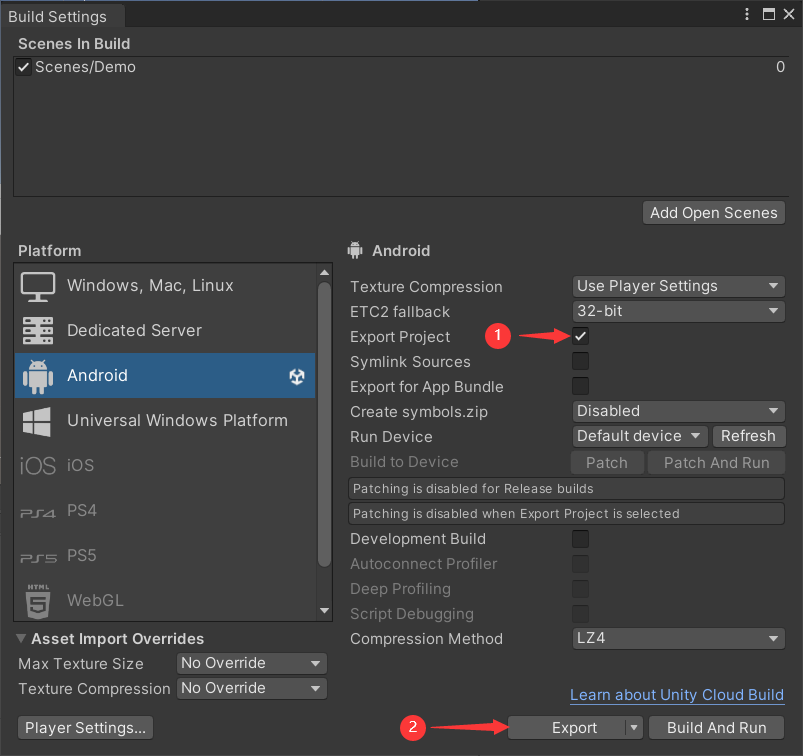803x756 pixels.
Task: Choose the PS4 platform icon
Action: coord(38,512)
